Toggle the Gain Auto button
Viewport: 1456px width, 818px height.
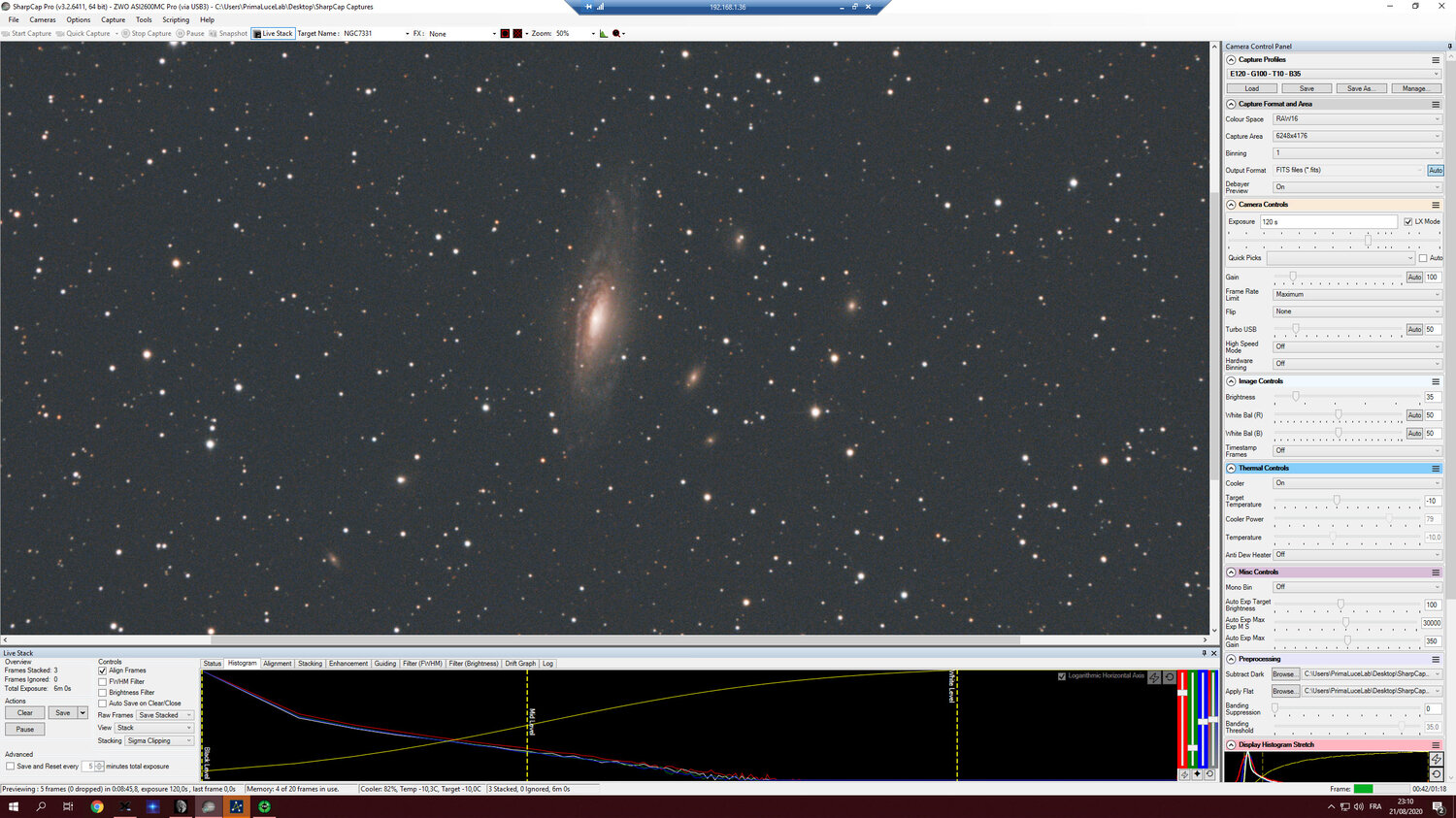tap(1414, 278)
